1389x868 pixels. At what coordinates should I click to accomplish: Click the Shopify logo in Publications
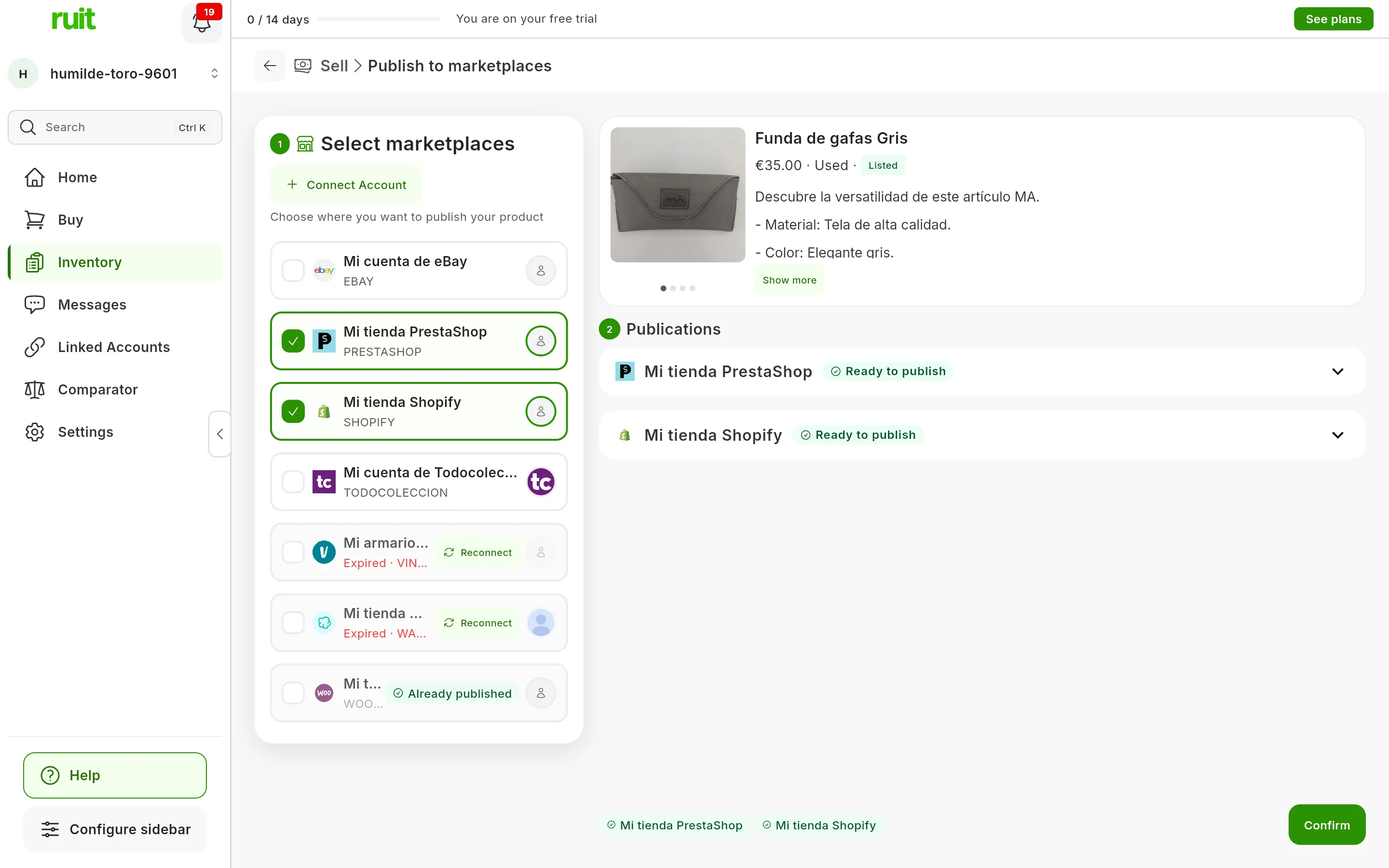click(625, 435)
